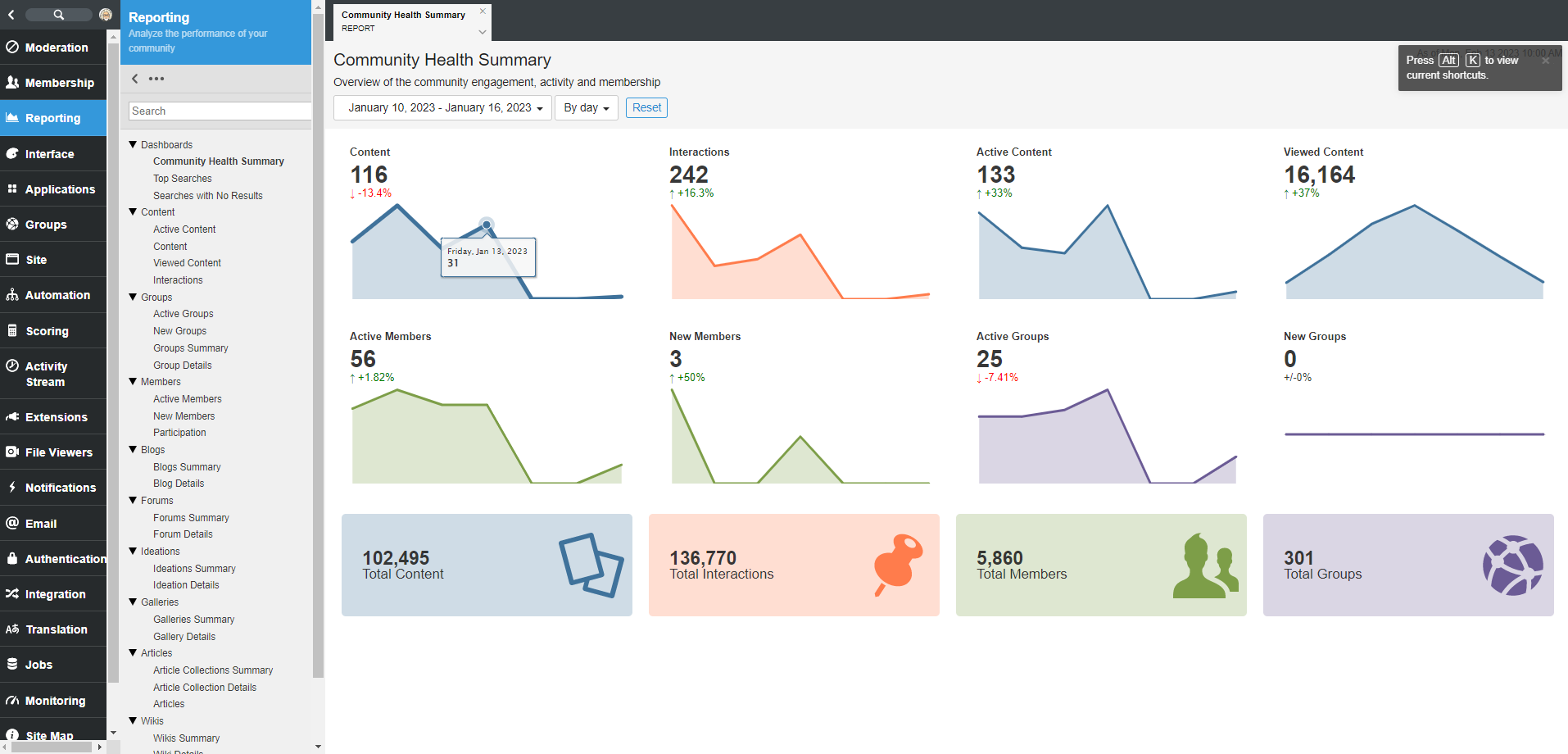The height and width of the screenshot is (754, 1568).
Task: Open the Jobs section
Action: click(53, 665)
